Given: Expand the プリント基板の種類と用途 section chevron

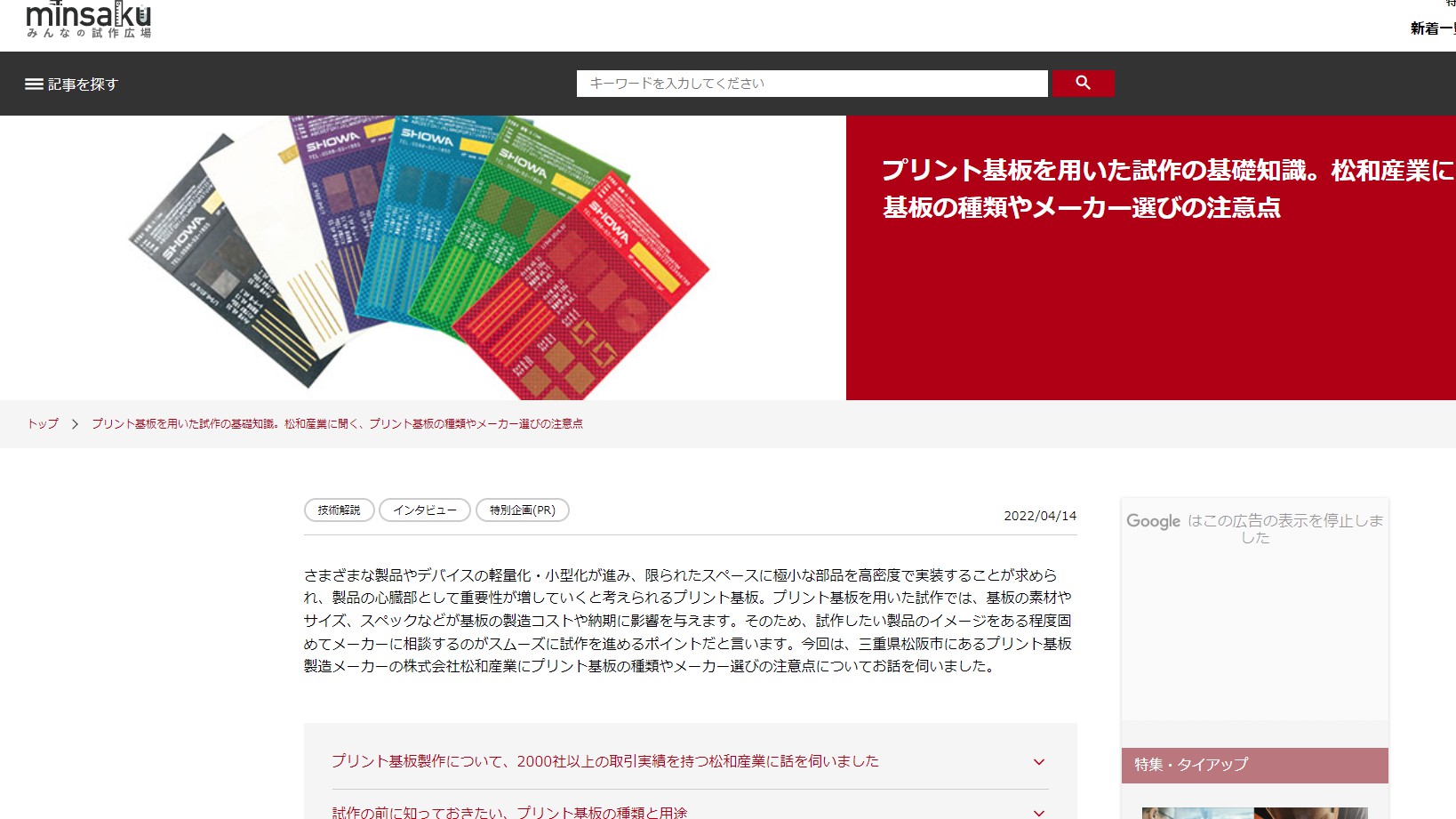Looking at the screenshot, I should (x=1038, y=813).
